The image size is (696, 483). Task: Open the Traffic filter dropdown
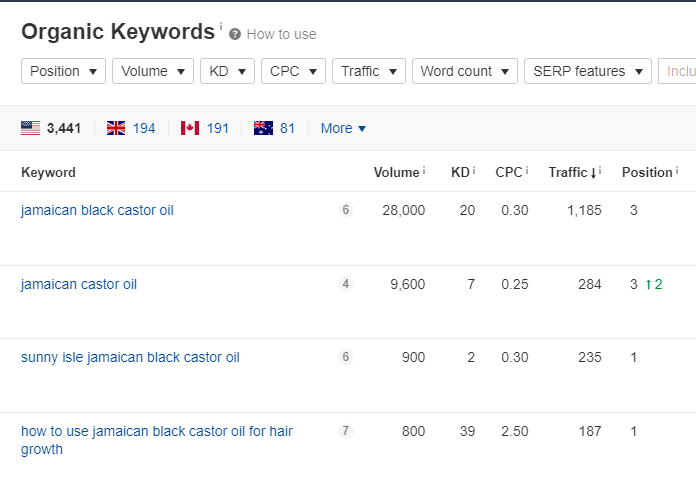tap(369, 71)
